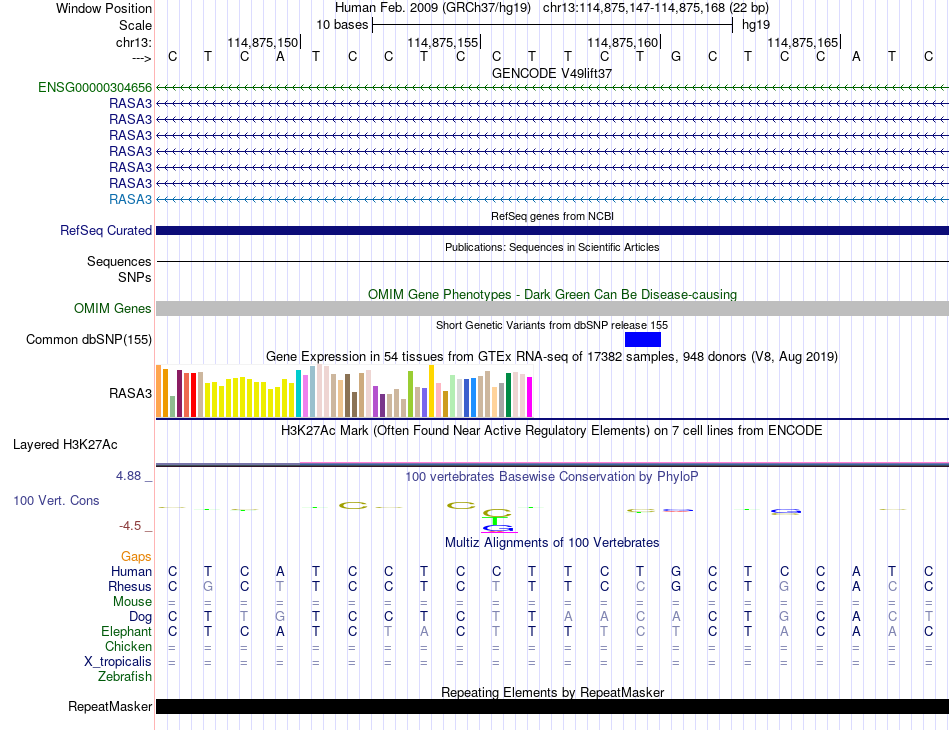Open the RefSeq Curated track label

(x=106, y=230)
